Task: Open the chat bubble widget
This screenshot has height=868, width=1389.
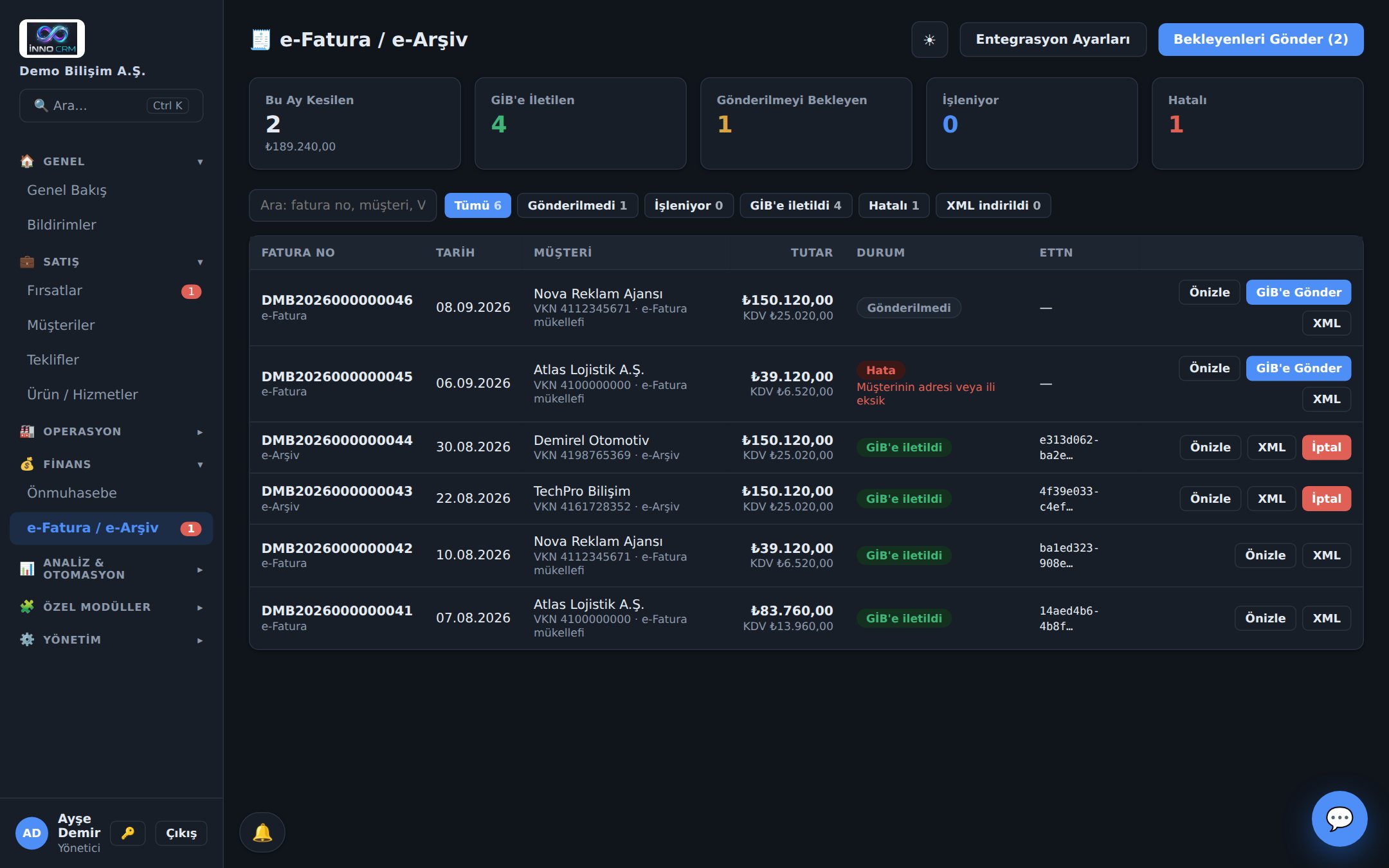Action: (x=1339, y=818)
